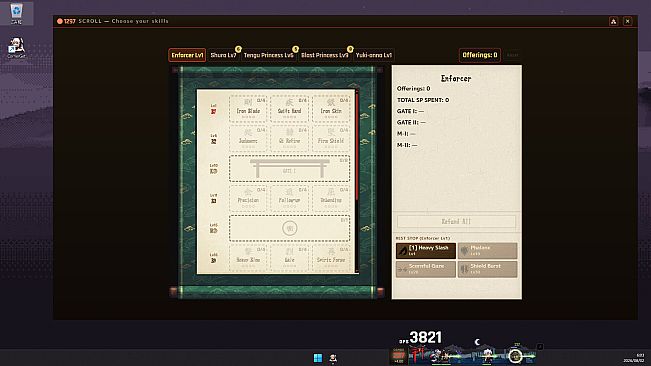
Task: Switch to the Shura Lv7 tab
Action: click(x=223, y=55)
